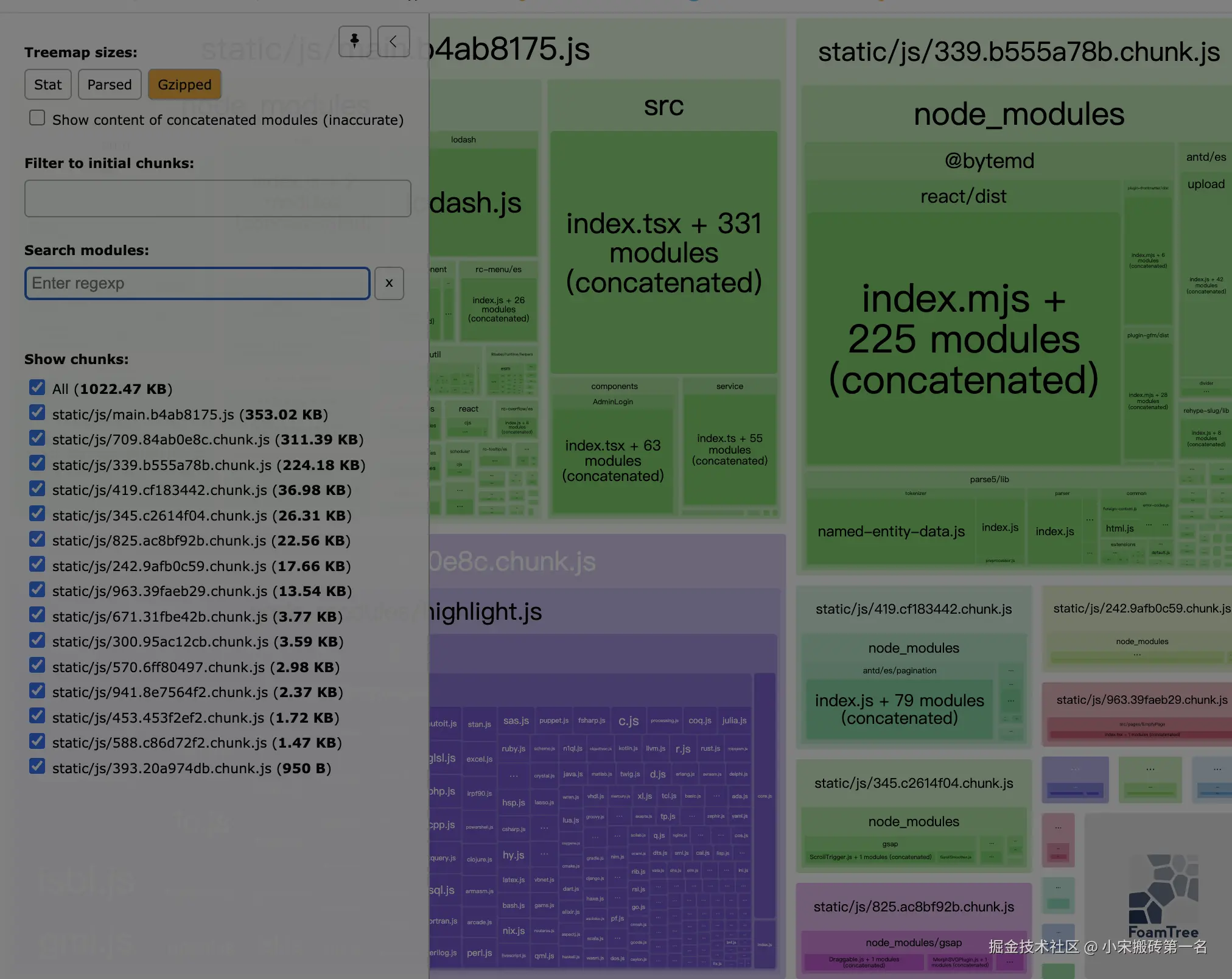Click the pin sidebar icon
Screen dimensions: 1232x979
point(354,41)
